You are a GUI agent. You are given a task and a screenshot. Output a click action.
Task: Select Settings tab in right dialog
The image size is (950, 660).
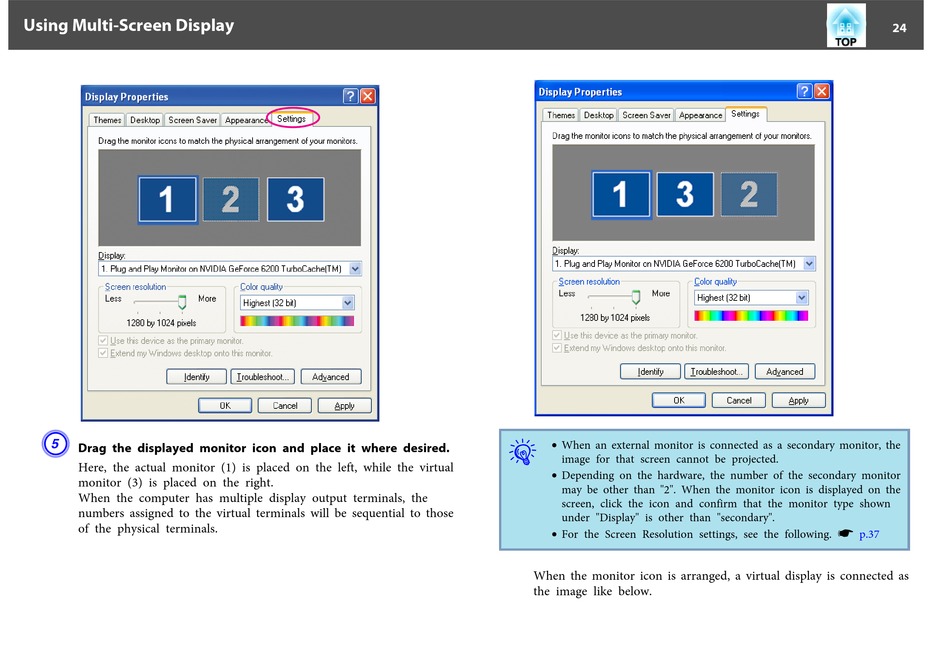[x=745, y=114]
